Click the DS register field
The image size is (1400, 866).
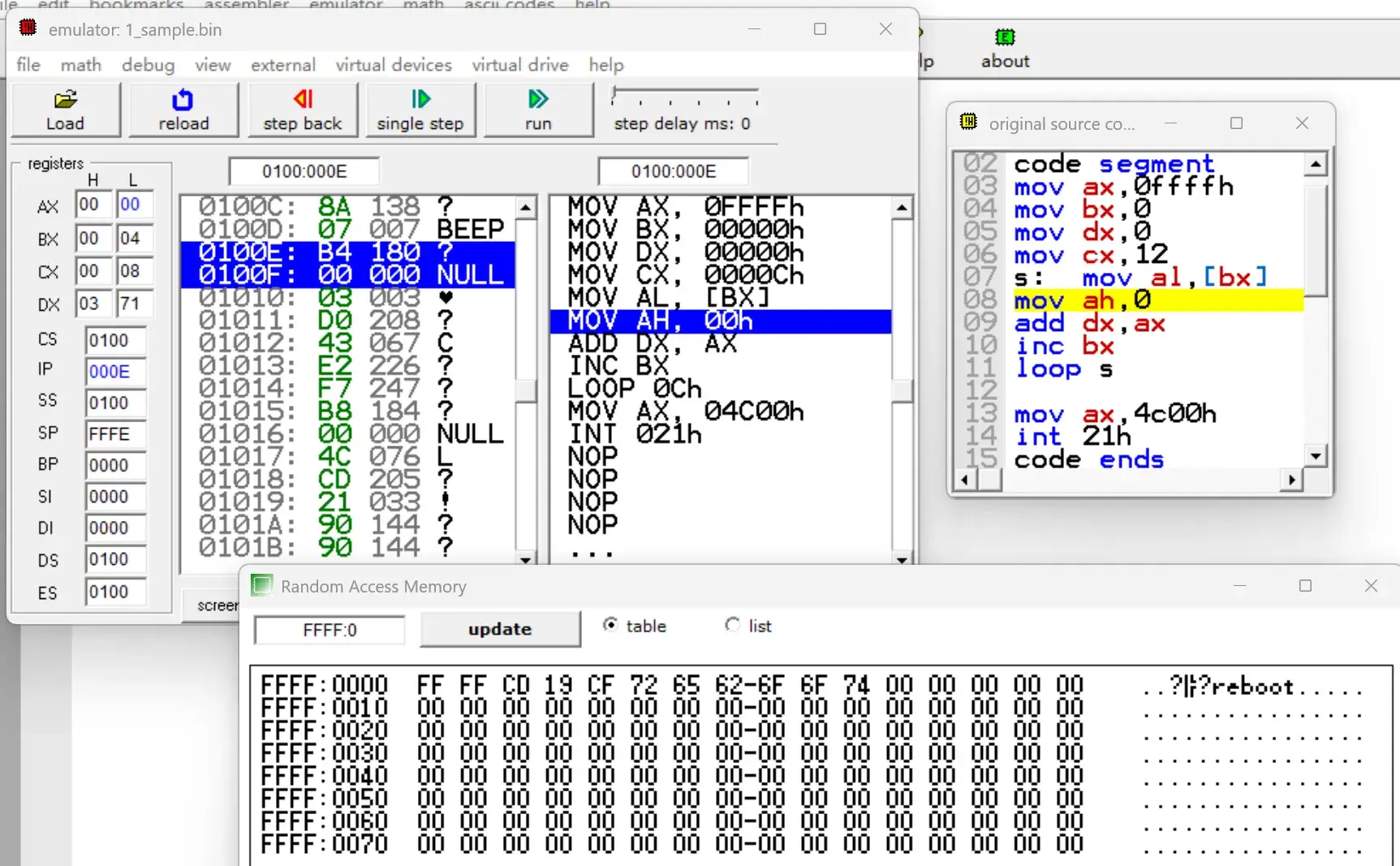[115, 559]
